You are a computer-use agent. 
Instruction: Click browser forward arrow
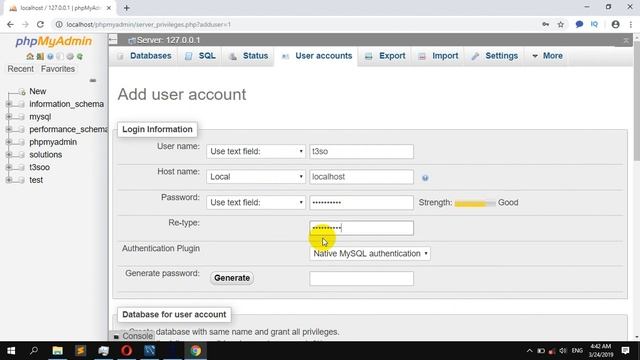[25, 24]
